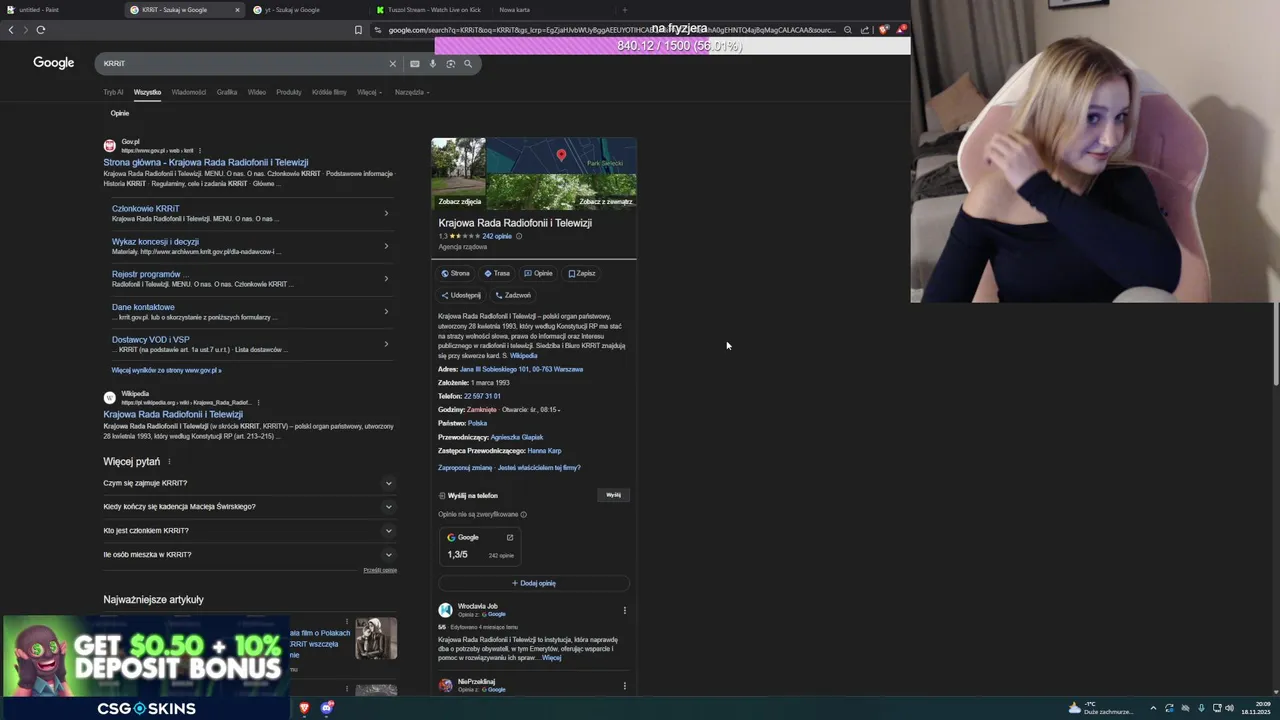Click the map pin on the location map
The height and width of the screenshot is (720, 1280).
(x=561, y=155)
